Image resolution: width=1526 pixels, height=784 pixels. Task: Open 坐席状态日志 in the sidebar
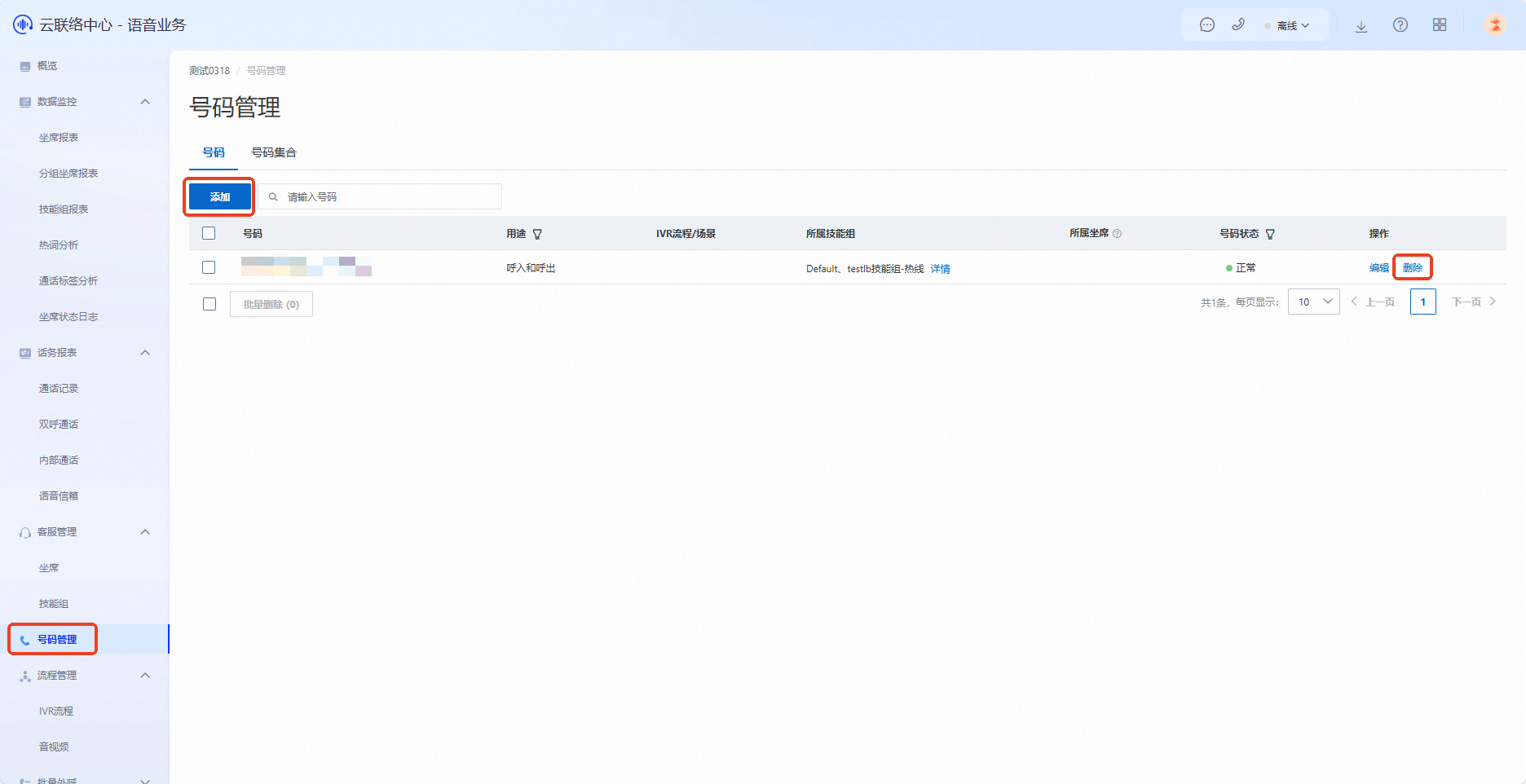[x=68, y=317]
